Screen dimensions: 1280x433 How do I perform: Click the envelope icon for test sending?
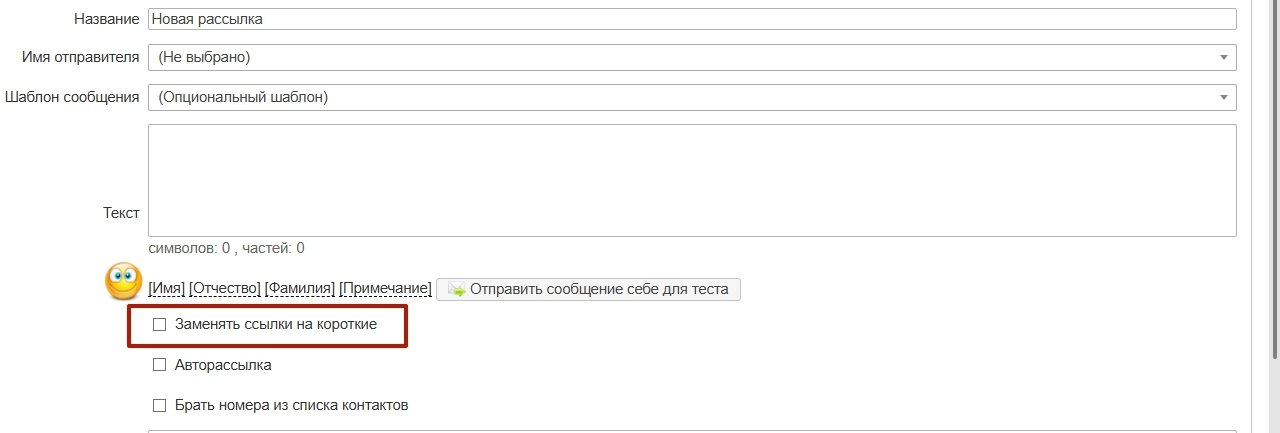click(x=456, y=290)
